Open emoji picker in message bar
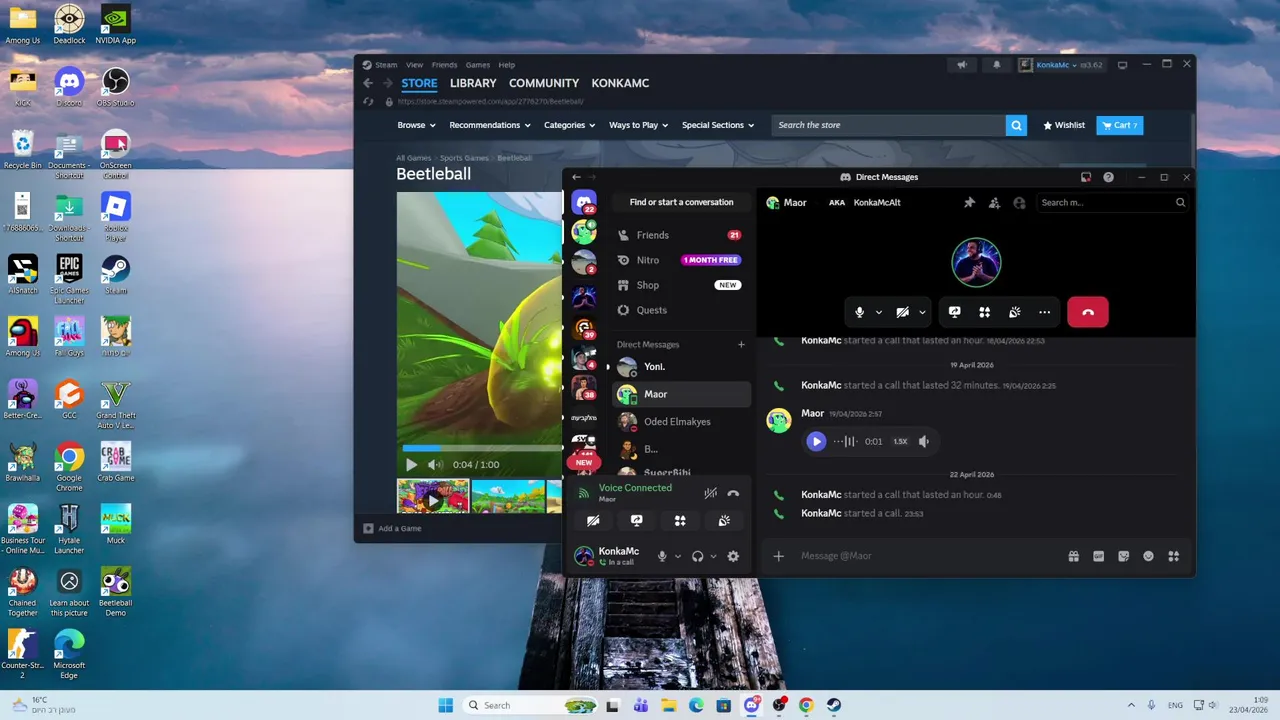The width and height of the screenshot is (1280, 720). (x=1148, y=556)
